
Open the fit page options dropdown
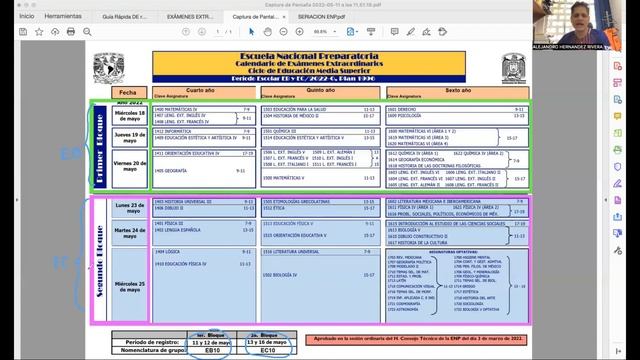[352, 32]
